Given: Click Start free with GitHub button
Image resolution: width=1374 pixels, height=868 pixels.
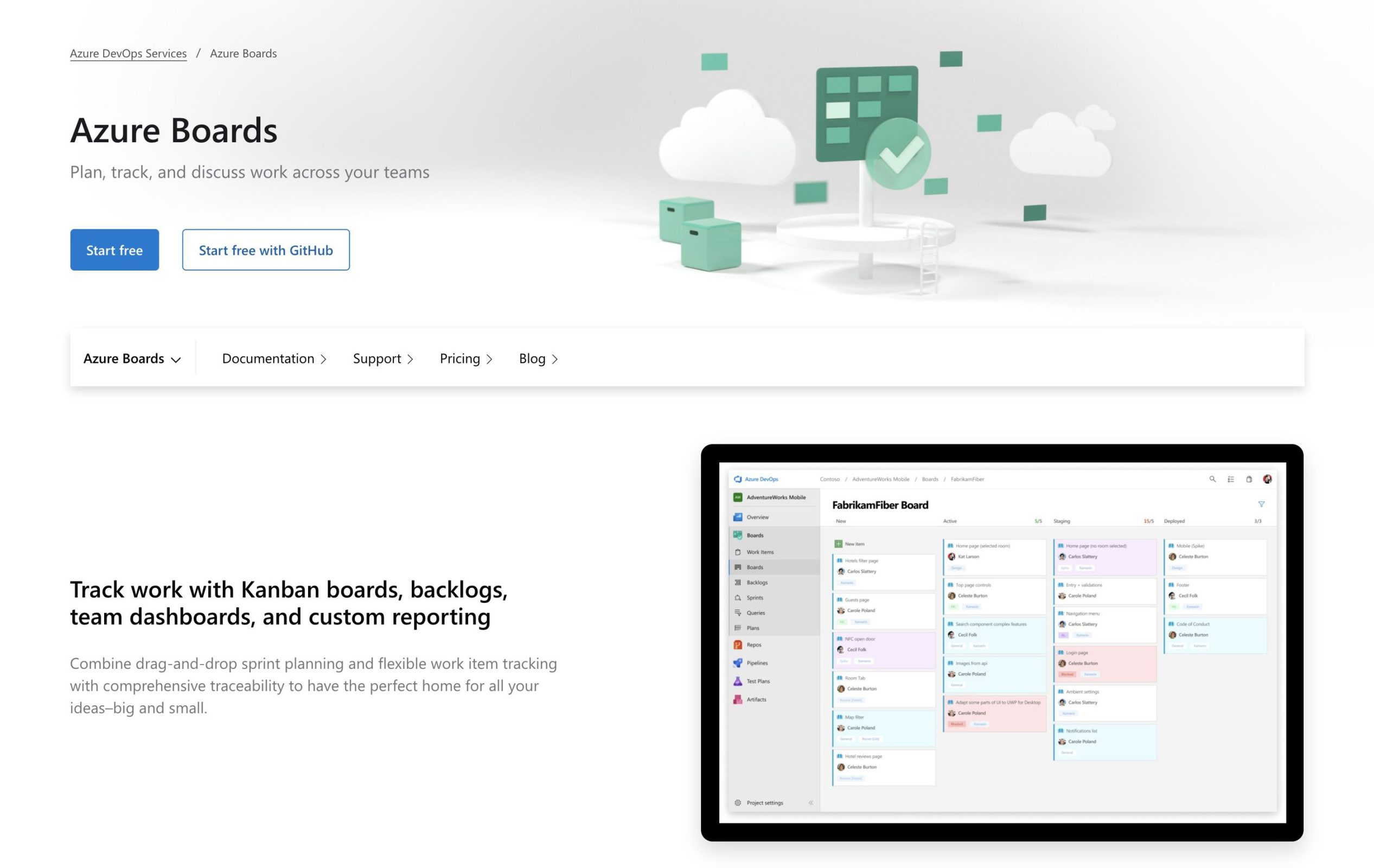Looking at the screenshot, I should [265, 248].
